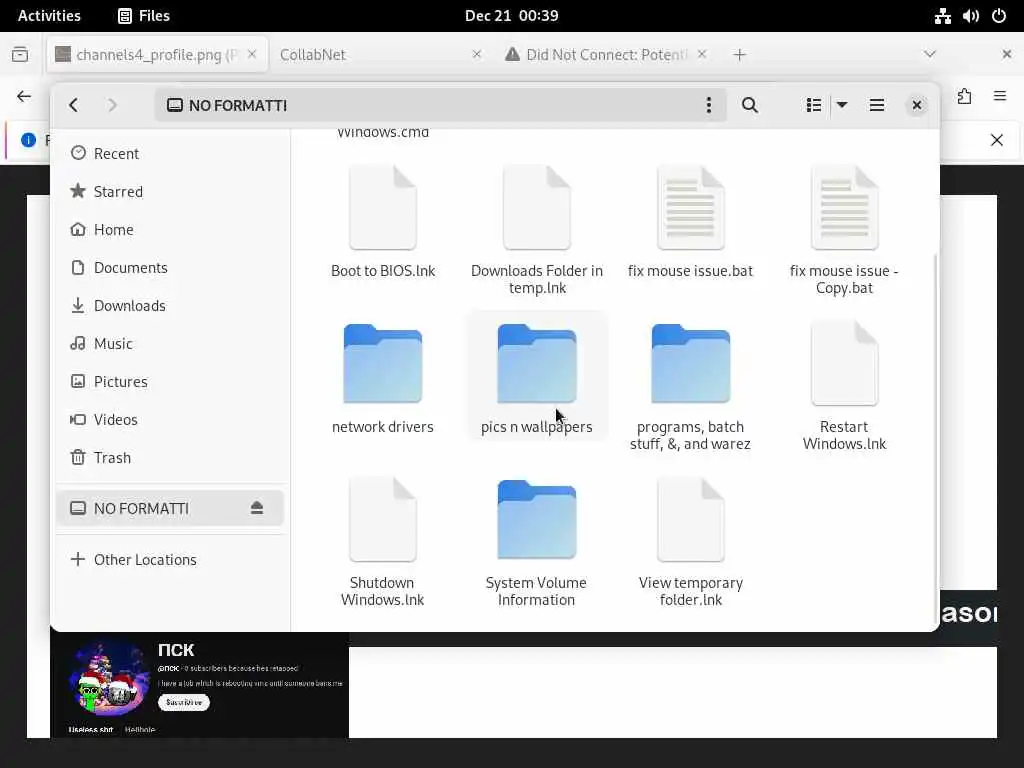This screenshot has width=1024, height=768.
Task: Open the volume indicator in top bar
Action: click(970, 16)
